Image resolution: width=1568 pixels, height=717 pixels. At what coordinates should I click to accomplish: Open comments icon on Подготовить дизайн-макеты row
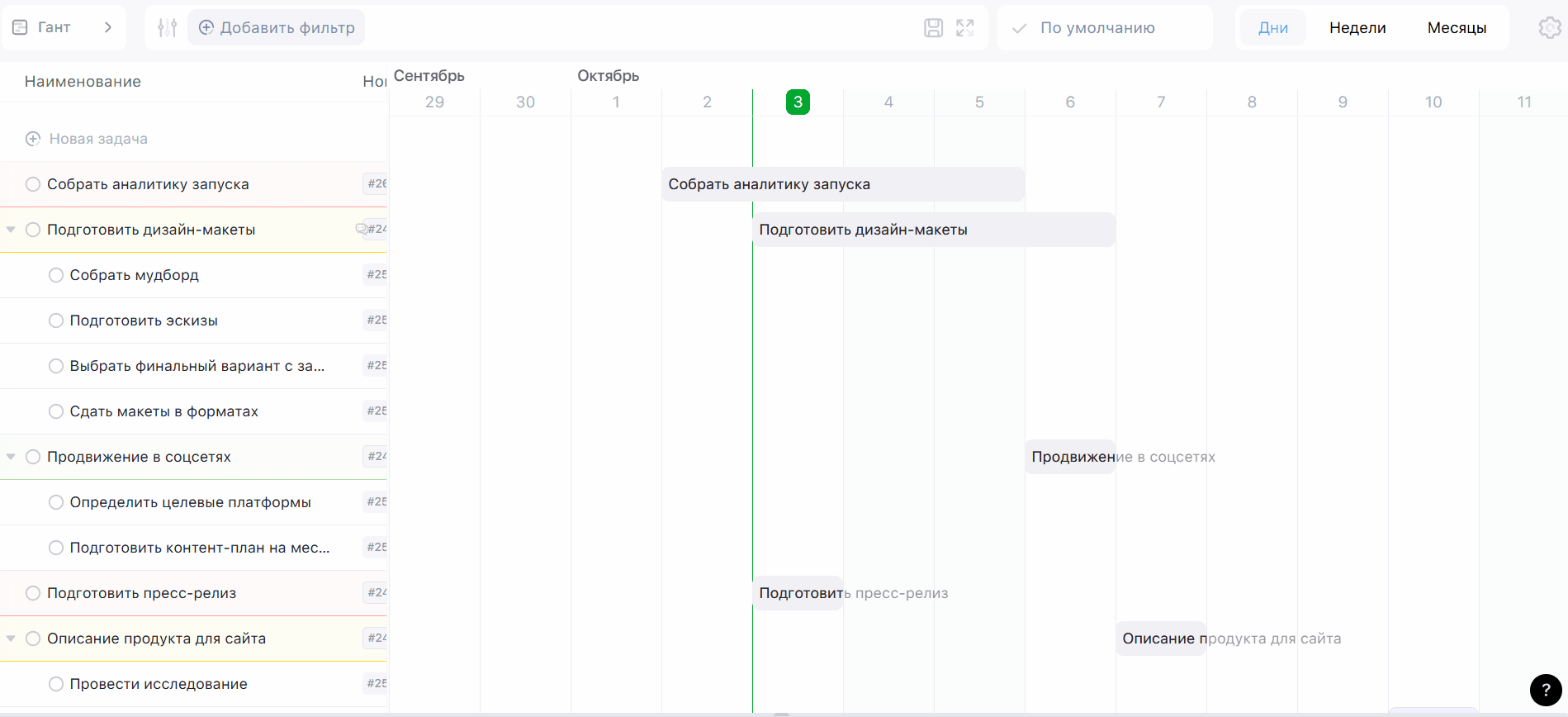[361, 229]
